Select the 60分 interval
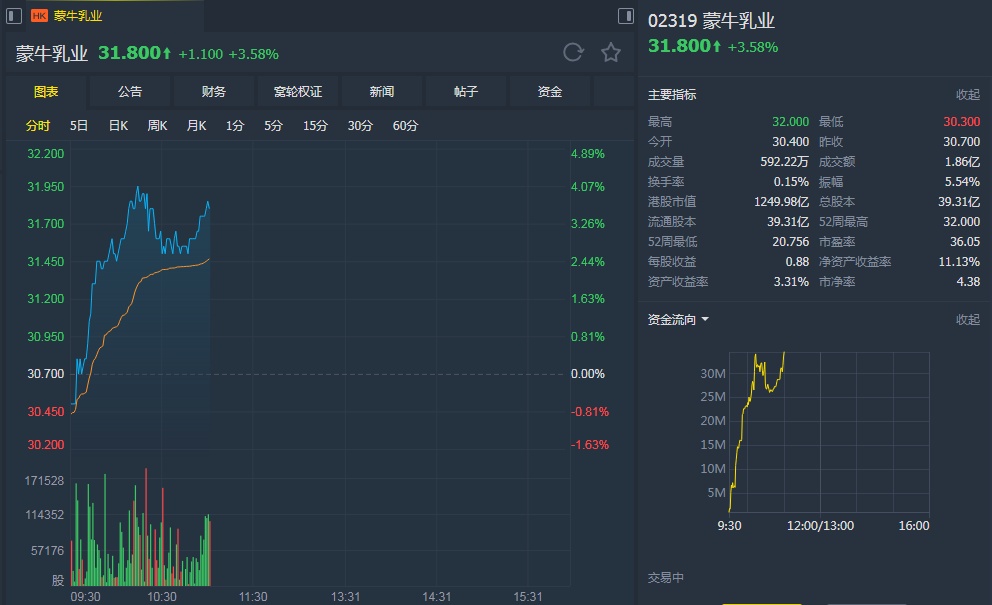The width and height of the screenshot is (992, 605). coord(406,126)
